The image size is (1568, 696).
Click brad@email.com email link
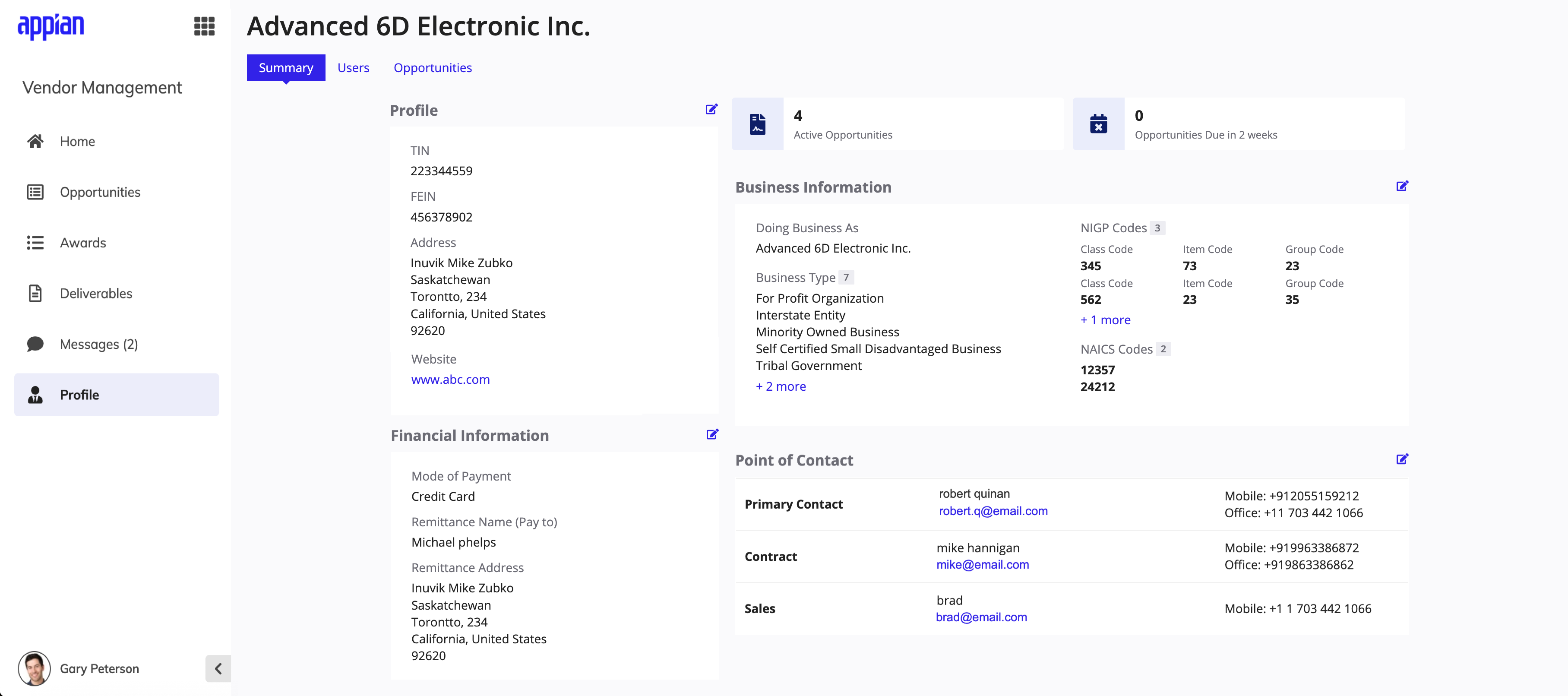coord(980,617)
